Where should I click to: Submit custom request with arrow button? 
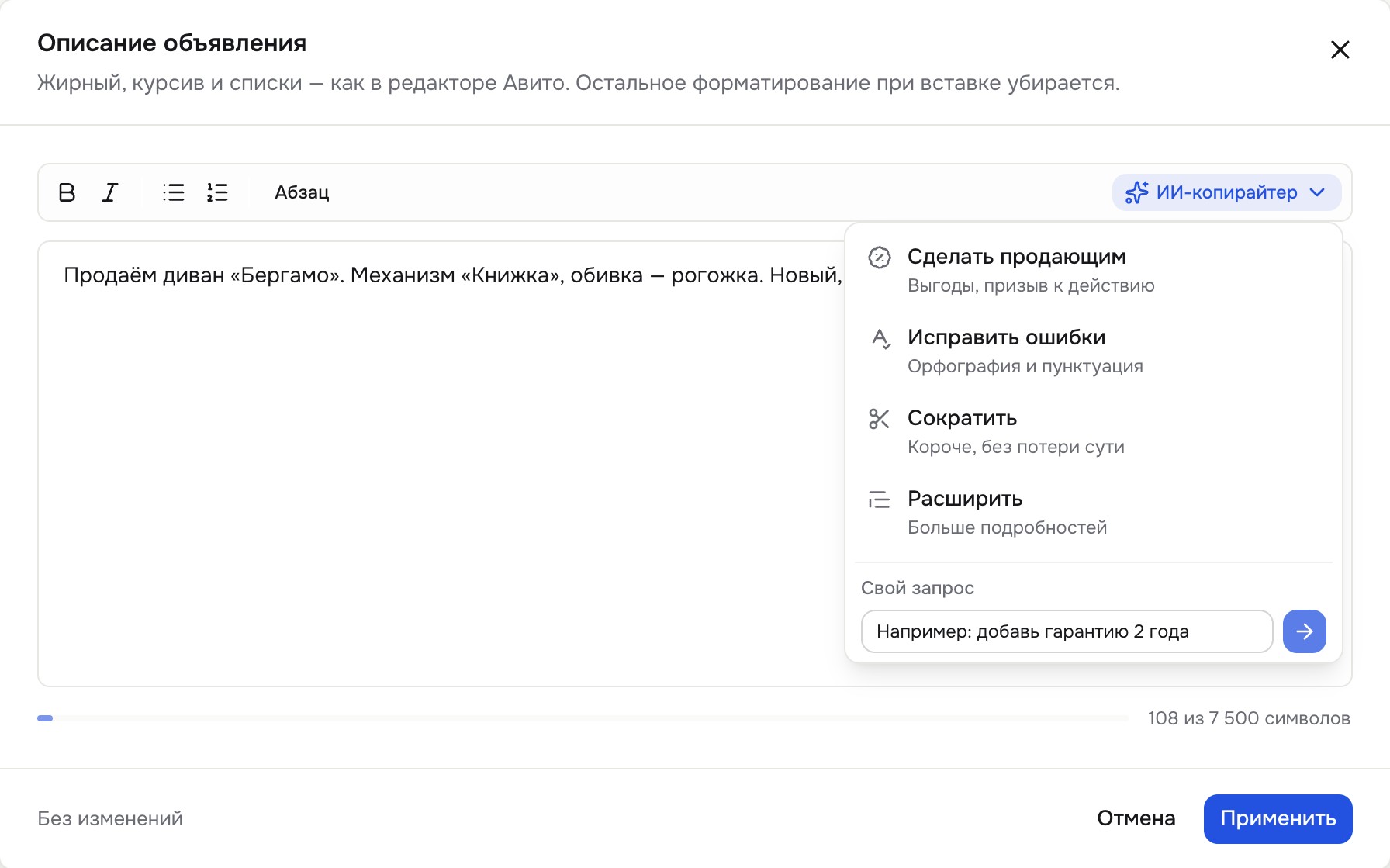pyautogui.click(x=1305, y=631)
